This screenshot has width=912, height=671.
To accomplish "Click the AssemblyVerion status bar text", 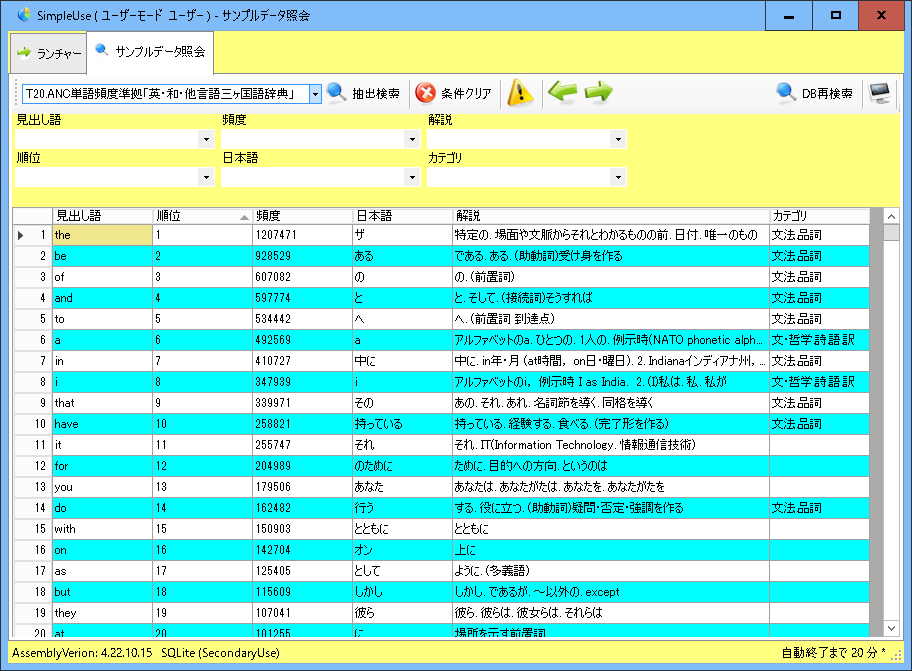I will tap(82, 653).
